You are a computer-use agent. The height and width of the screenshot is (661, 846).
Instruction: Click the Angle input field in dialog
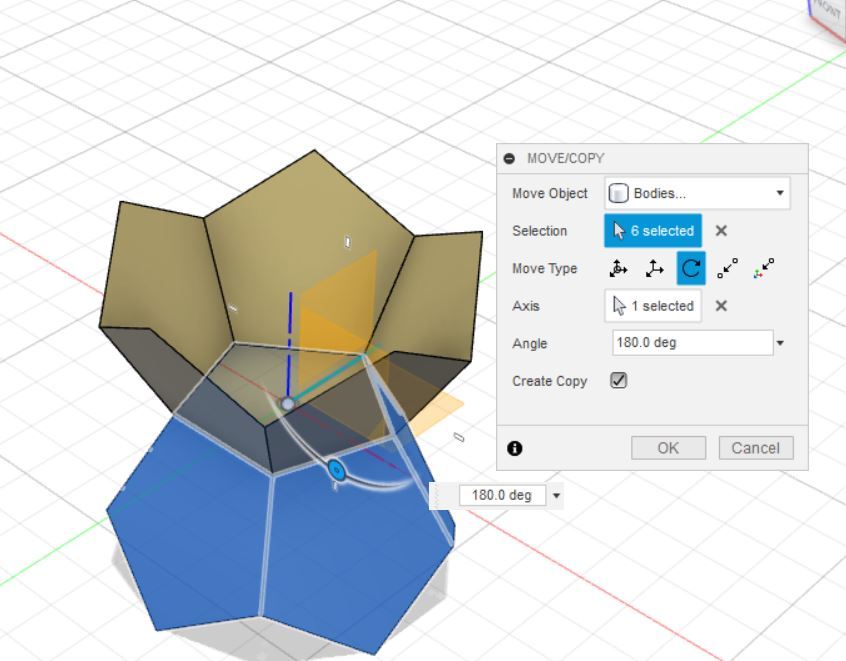[x=693, y=343]
